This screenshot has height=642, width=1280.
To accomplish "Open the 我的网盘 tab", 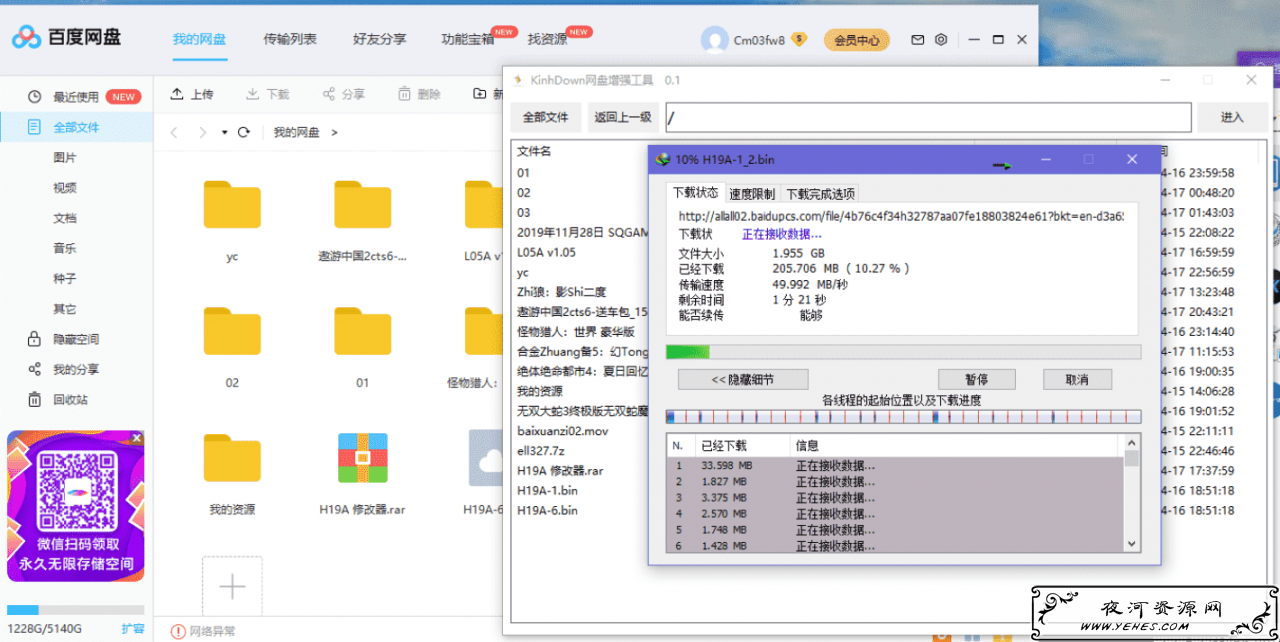I will pyautogui.click(x=199, y=39).
